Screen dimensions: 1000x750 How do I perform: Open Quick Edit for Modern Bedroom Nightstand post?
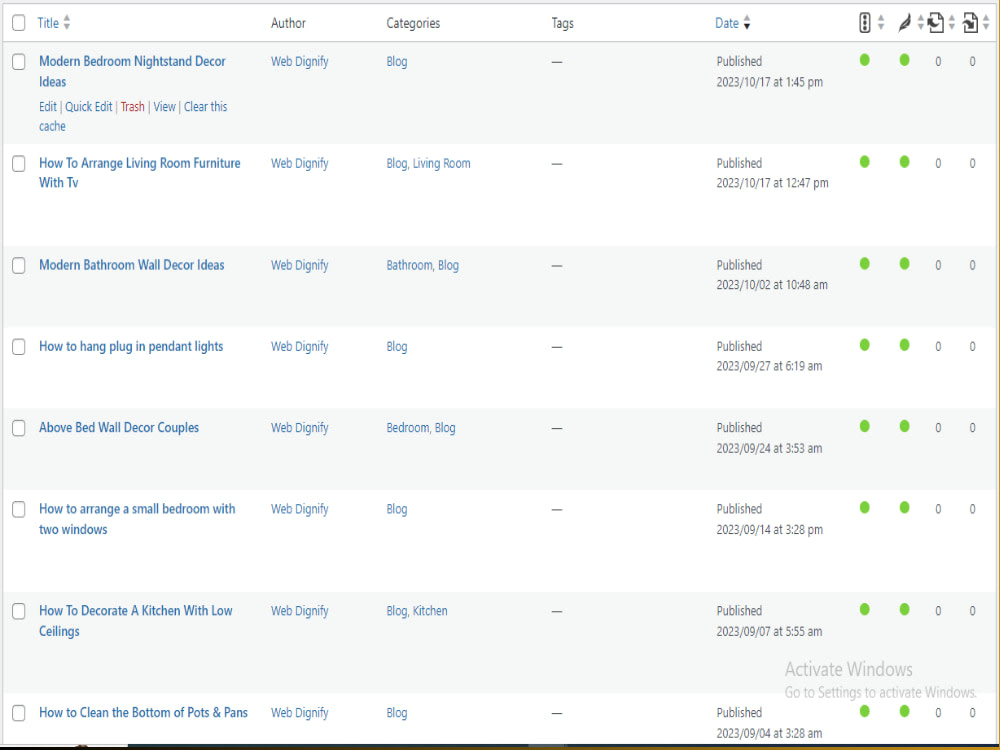point(89,107)
